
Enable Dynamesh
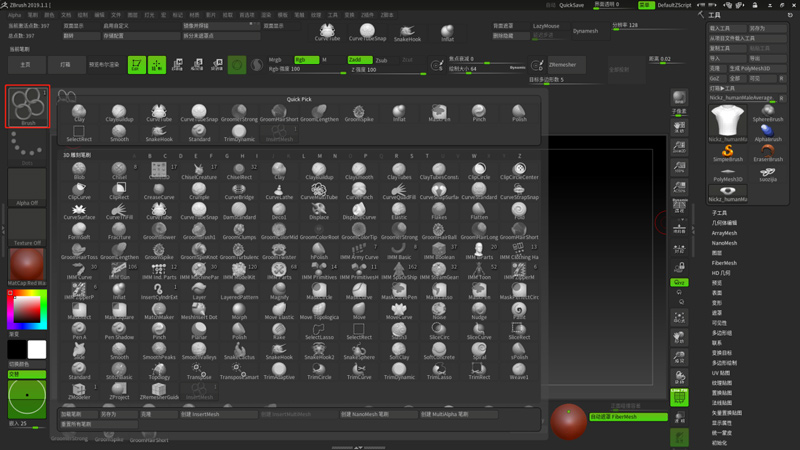586,31
